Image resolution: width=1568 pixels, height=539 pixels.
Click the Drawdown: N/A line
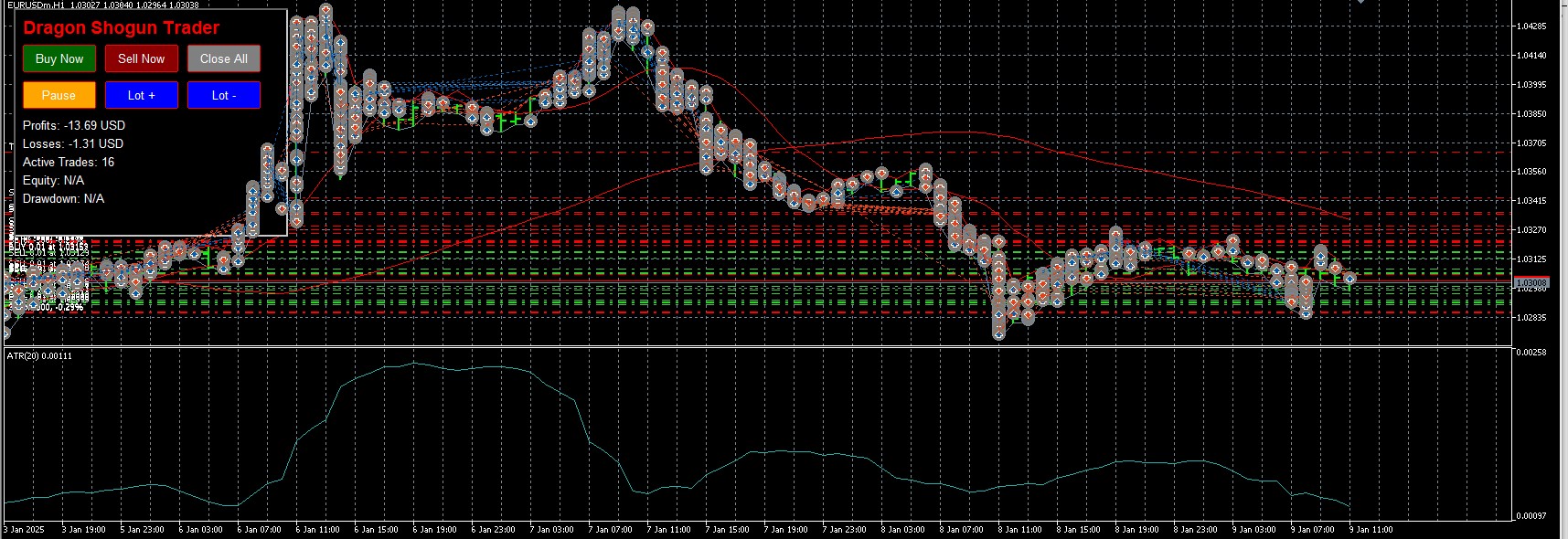[x=63, y=198]
